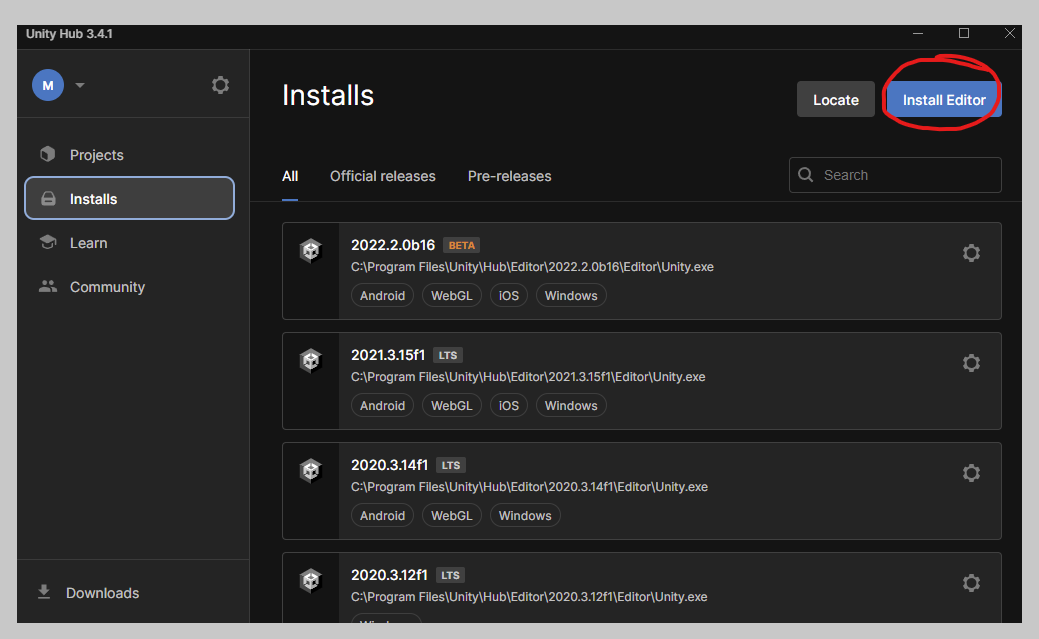Click the Installs drive icon

(48, 198)
